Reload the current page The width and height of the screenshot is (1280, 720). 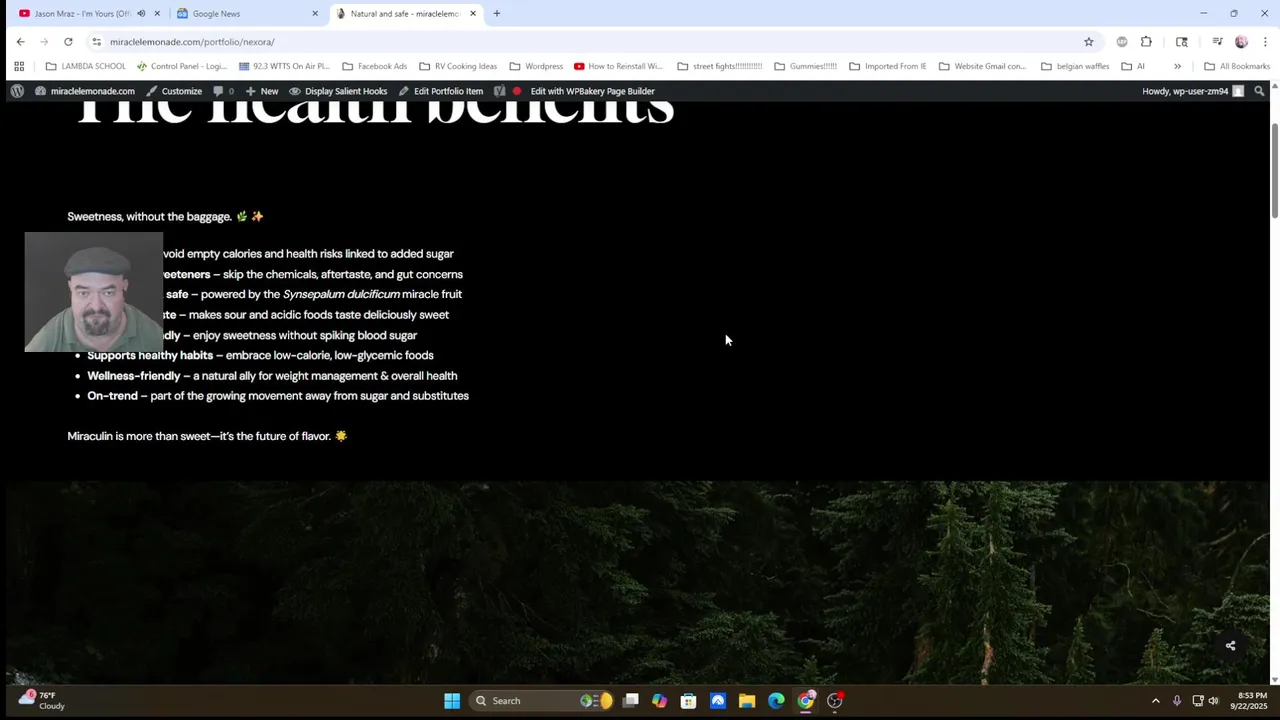tap(68, 41)
